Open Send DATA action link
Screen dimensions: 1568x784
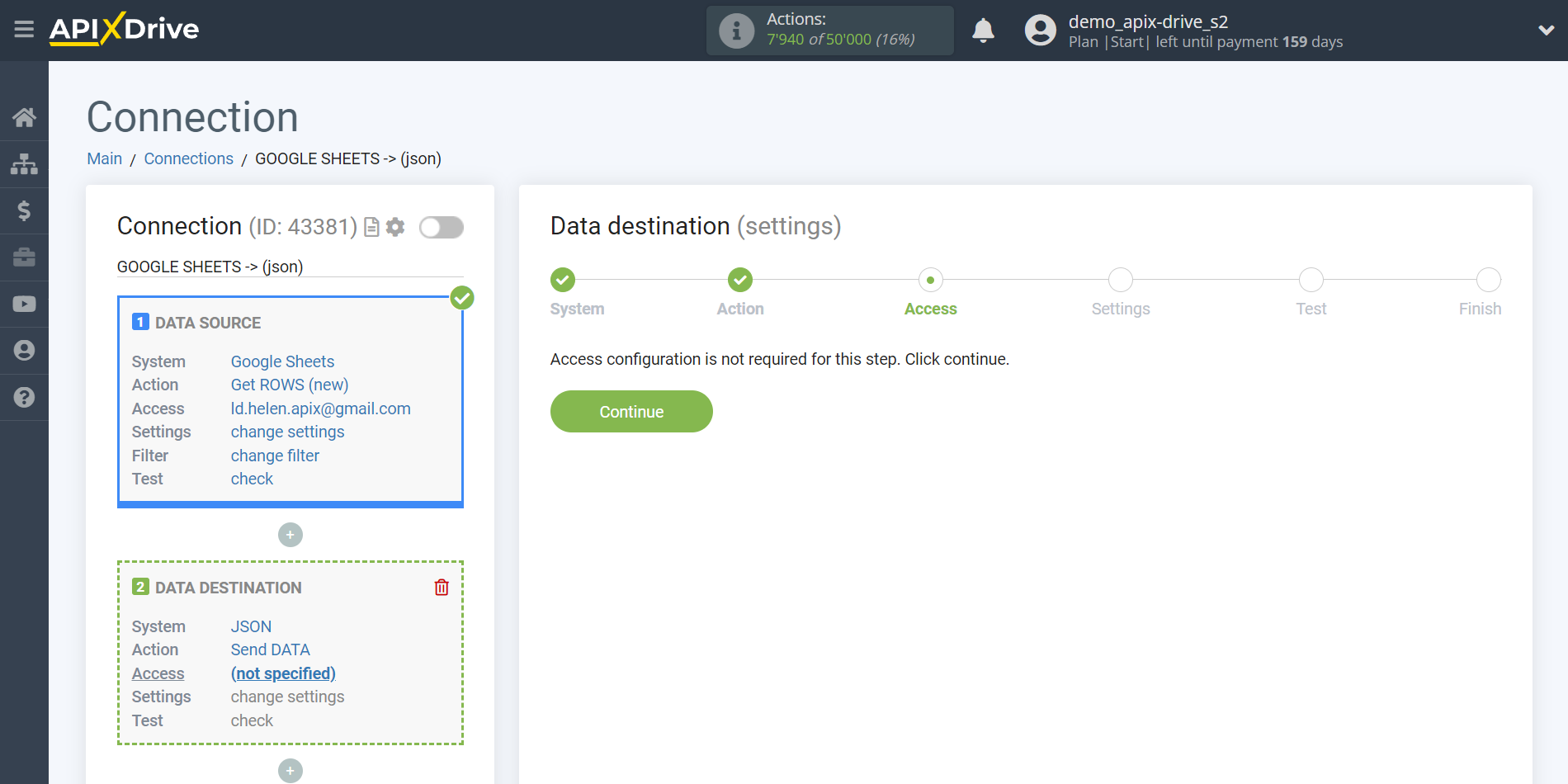(271, 649)
